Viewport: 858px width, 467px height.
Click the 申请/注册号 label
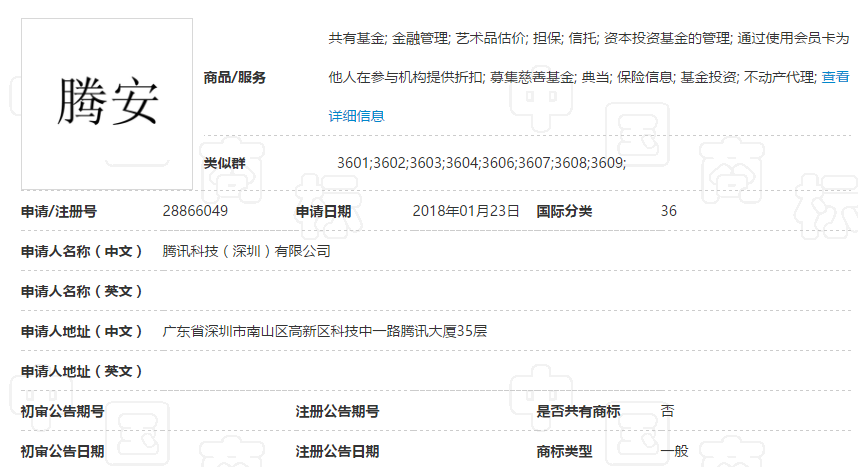(59, 211)
